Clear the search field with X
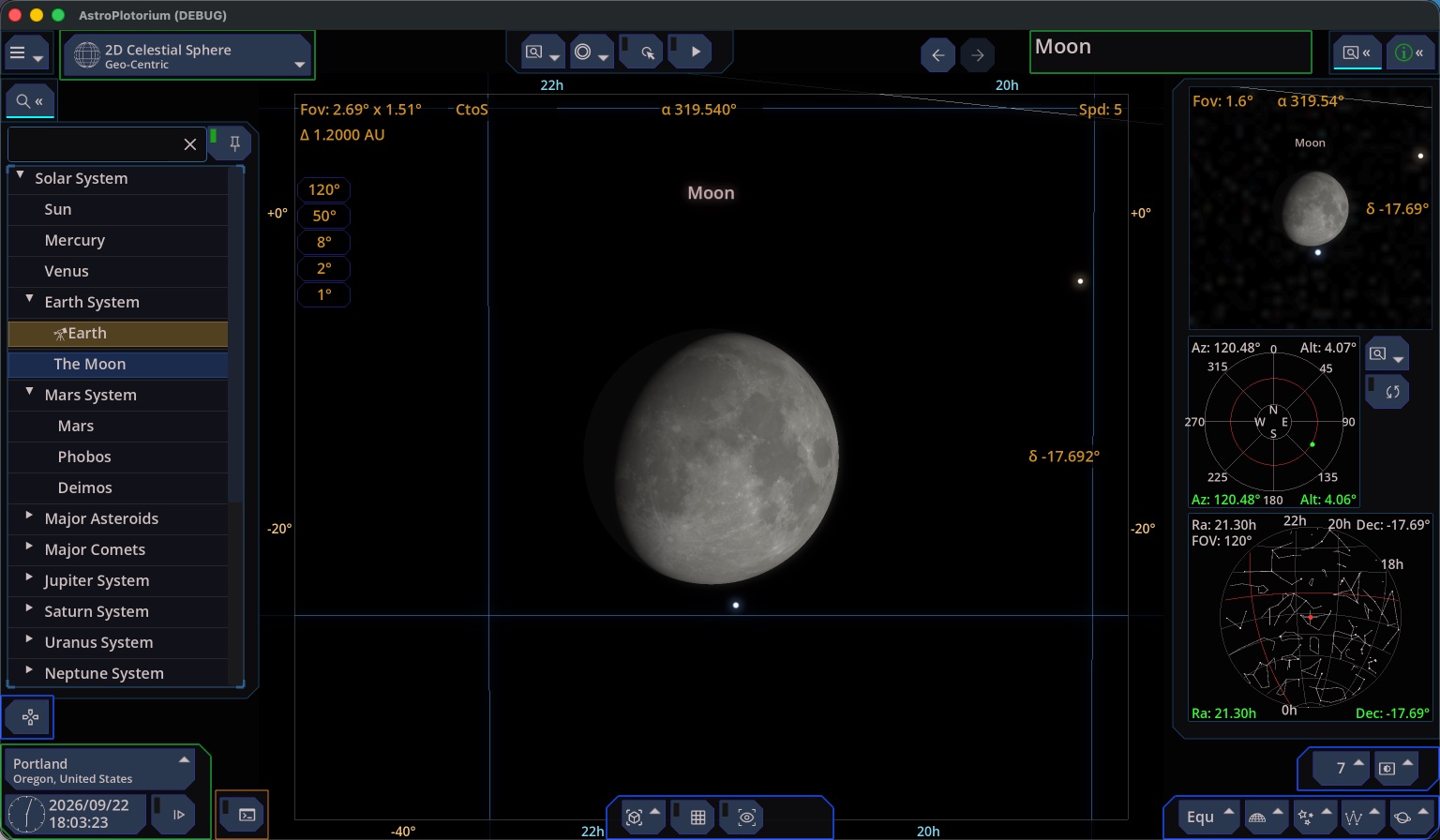The height and width of the screenshot is (840, 1440). [x=190, y=144]
